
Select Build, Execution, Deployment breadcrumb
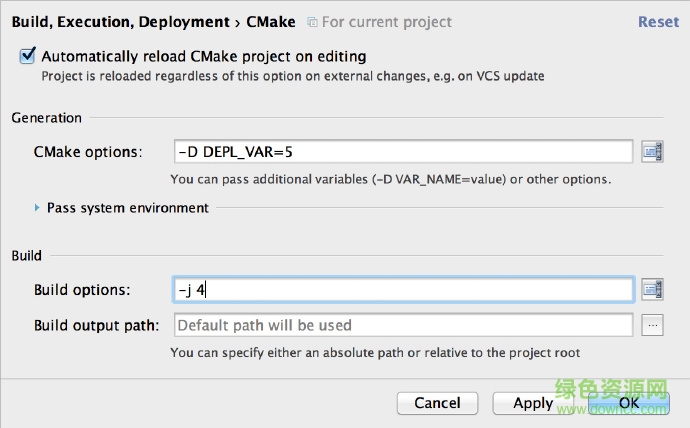pos(119,21)
